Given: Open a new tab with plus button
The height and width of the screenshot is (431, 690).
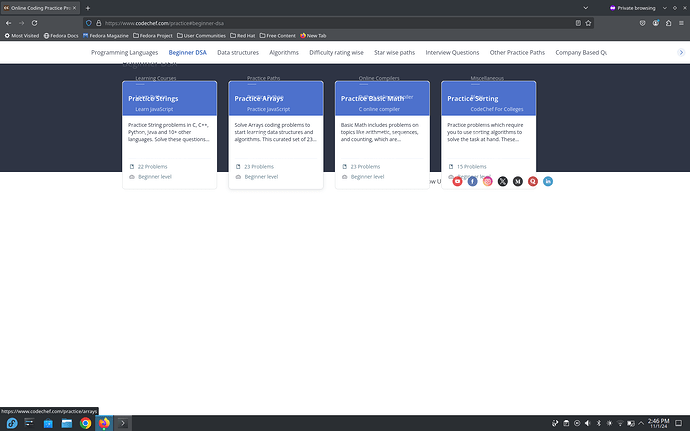Looking at the screenshot, I should pyautogui.click(x=88, y=8).
